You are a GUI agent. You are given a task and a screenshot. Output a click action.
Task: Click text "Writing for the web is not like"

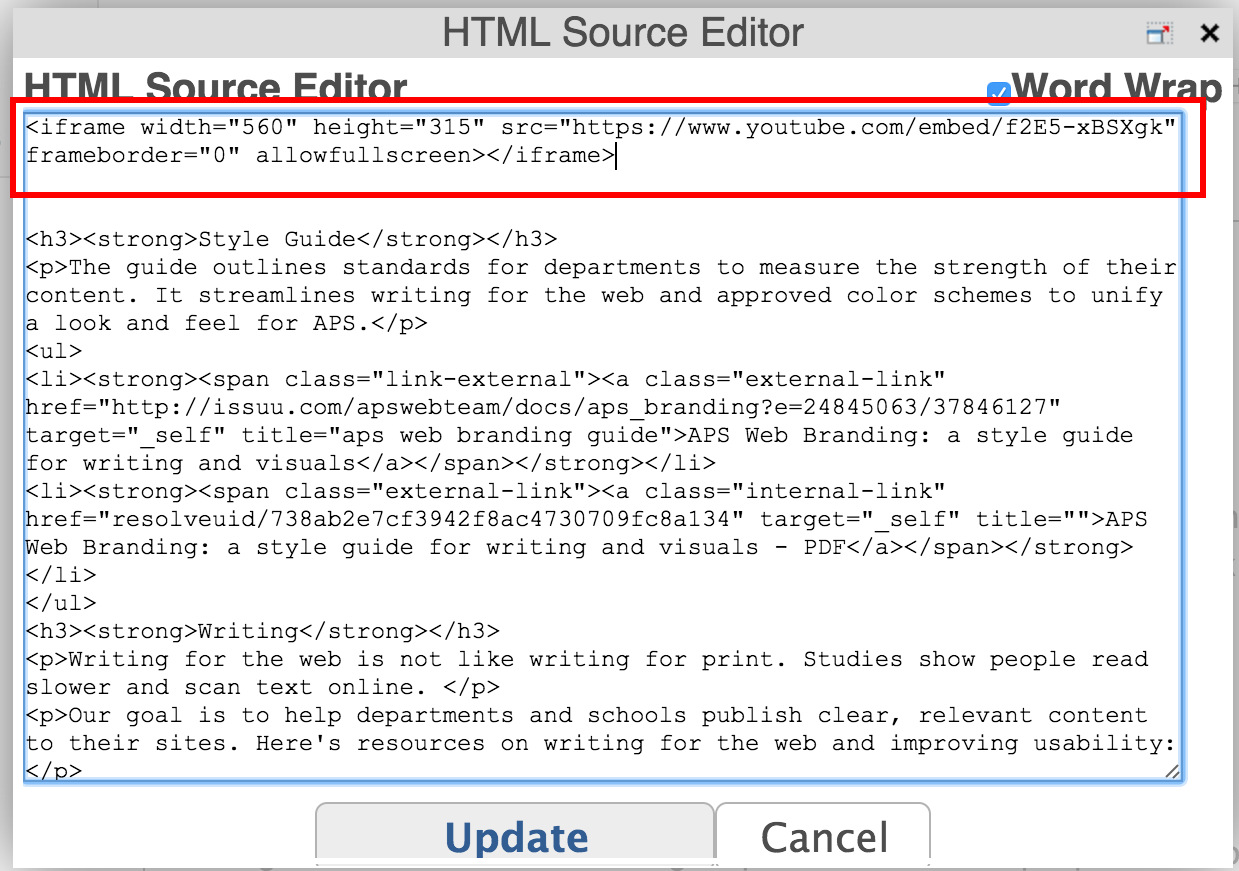coord(291,659)
